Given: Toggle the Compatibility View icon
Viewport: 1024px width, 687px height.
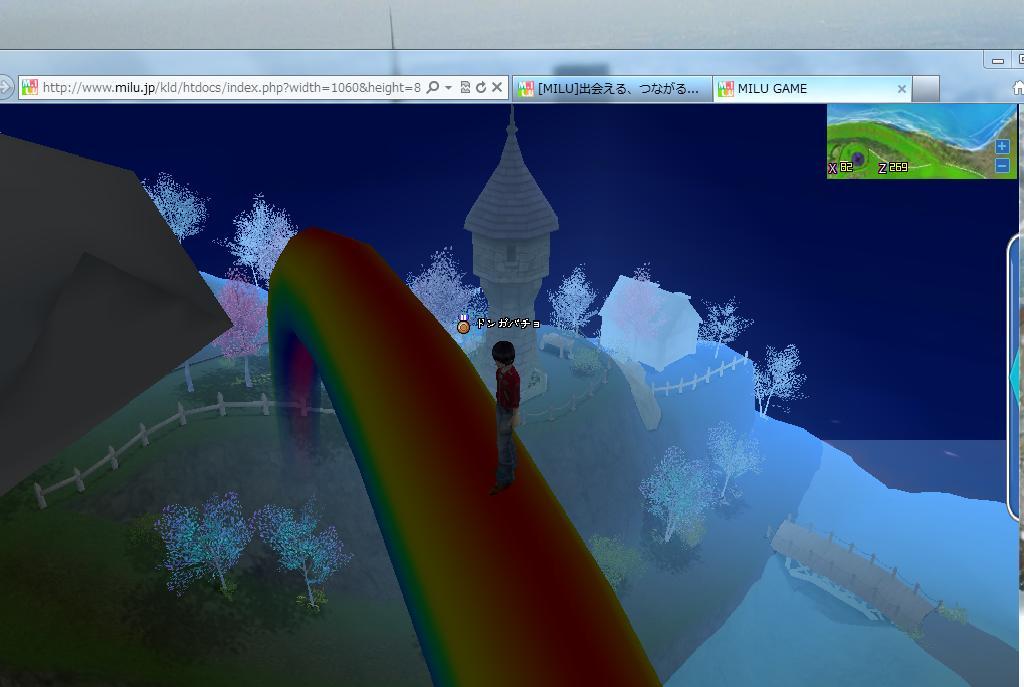Looking at the screenshot, I should pyautogui.click(x=465, y=88).
